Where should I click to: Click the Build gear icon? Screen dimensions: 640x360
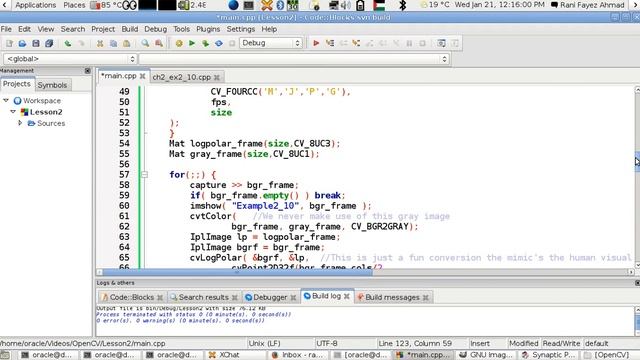(179, 43)
